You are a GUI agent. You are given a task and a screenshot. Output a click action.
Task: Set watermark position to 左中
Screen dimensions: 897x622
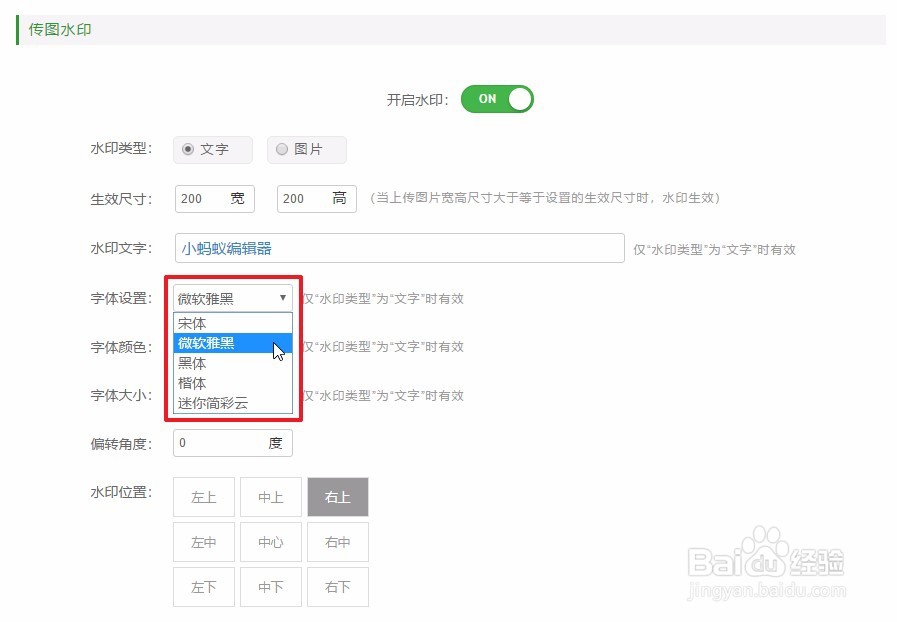pyautogui.click(x=203, y=542)
